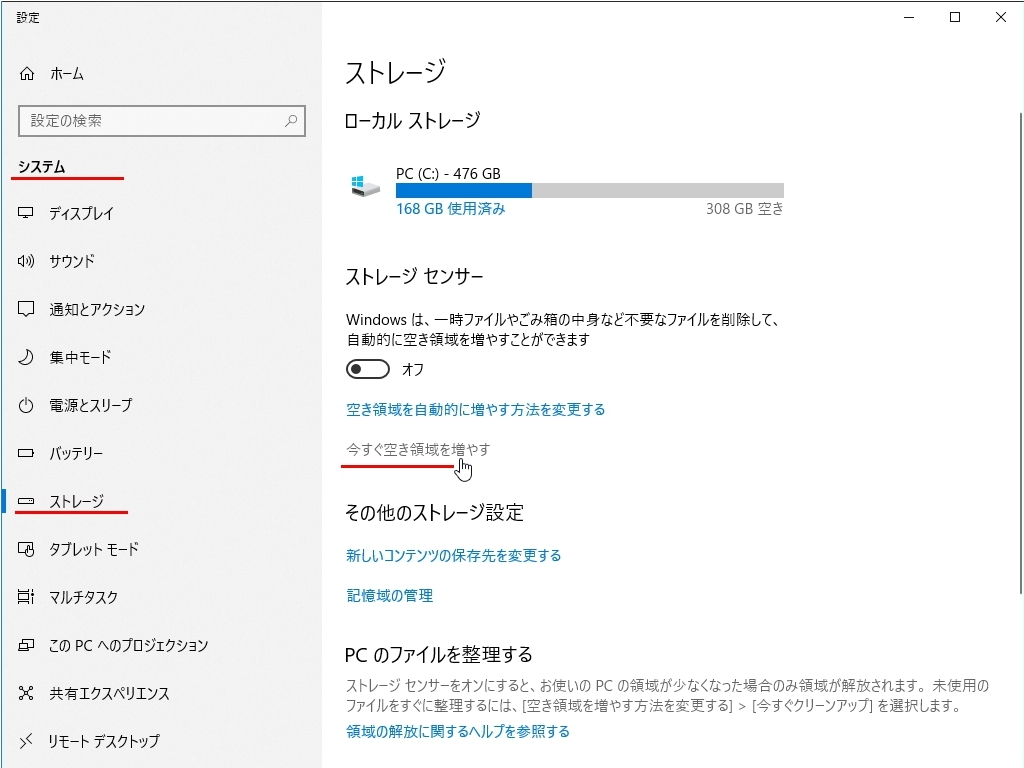Click the 記憶域の管理 link
Screen dimensions: 1024x768
(x=389, y=595)
